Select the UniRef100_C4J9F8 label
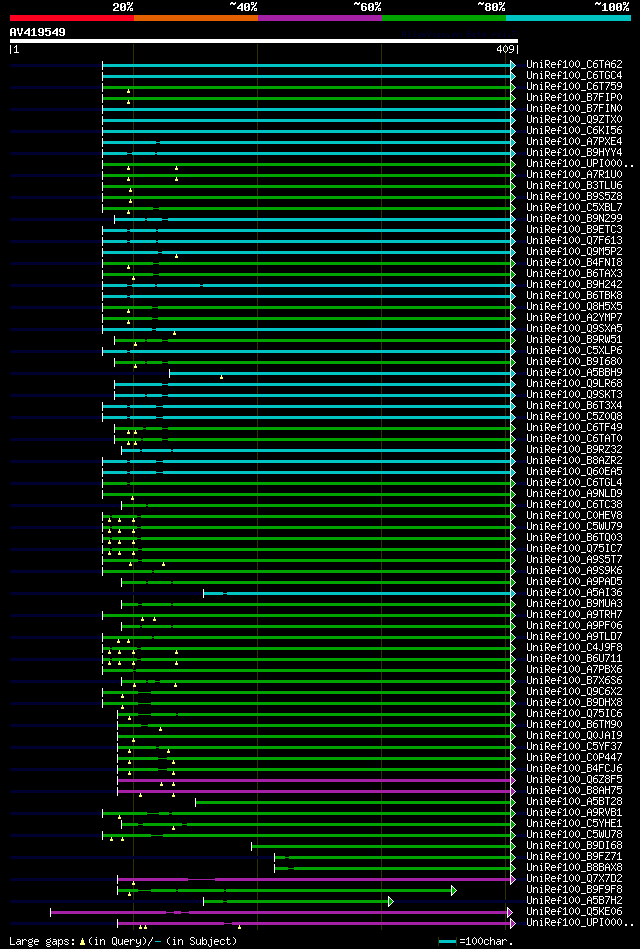 click(x=575, y=648)
